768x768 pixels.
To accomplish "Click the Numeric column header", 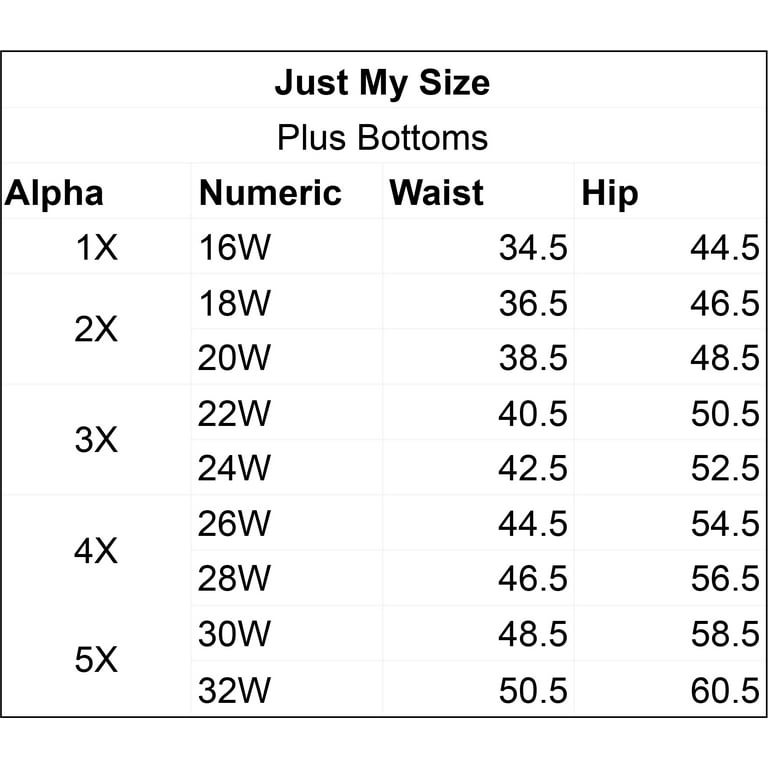I will click(x=270, y=193).
